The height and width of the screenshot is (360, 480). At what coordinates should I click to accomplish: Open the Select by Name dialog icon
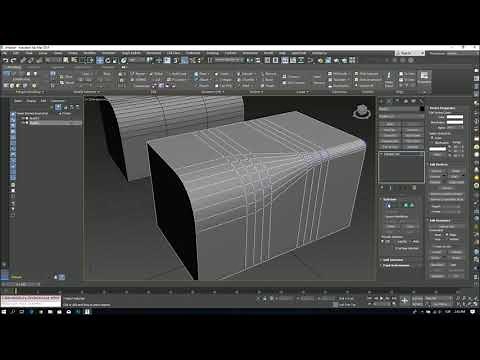74,60
